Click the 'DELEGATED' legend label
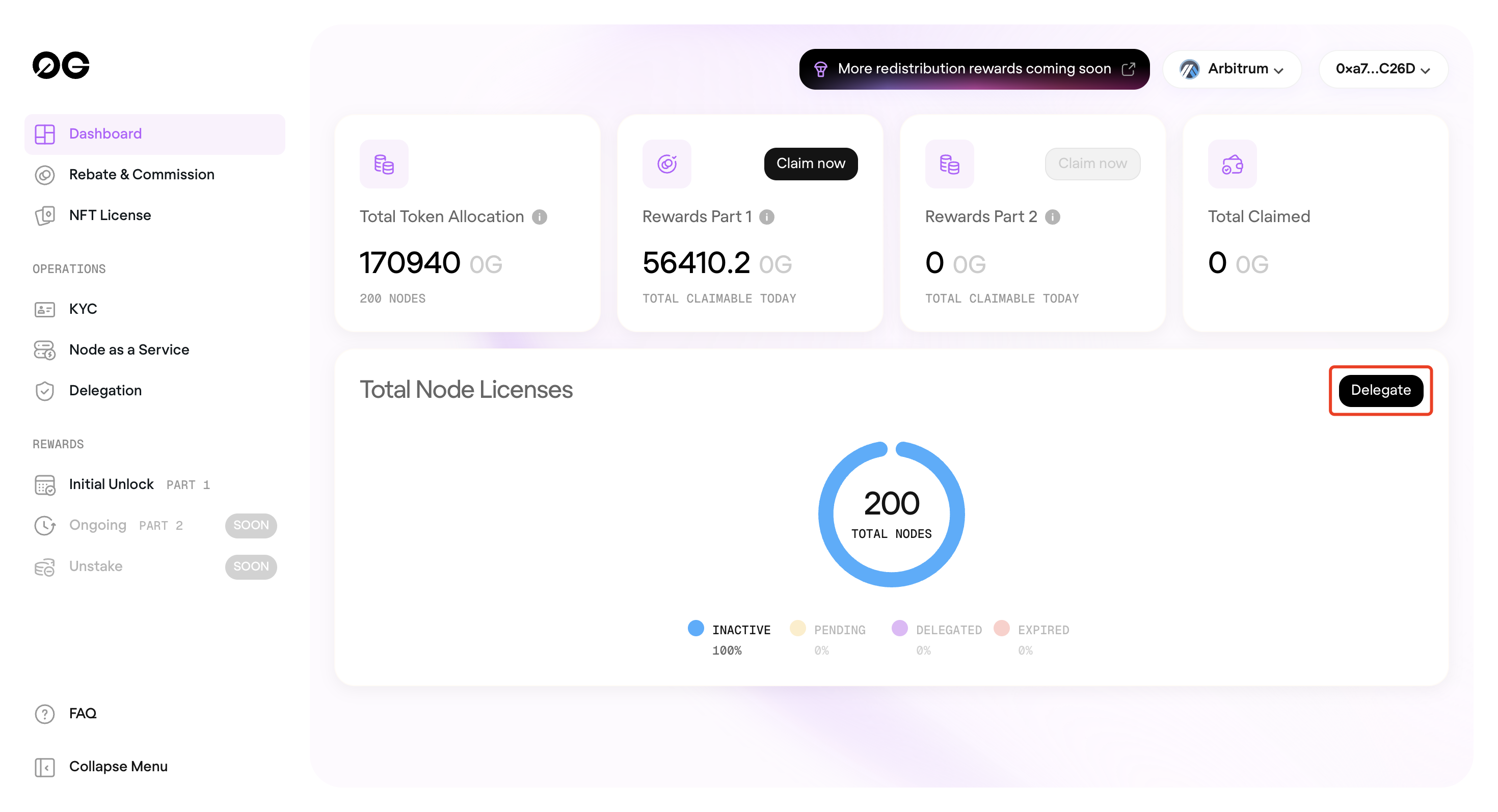The width and height of the screenshot is (1498, 812). pos(948,631)
